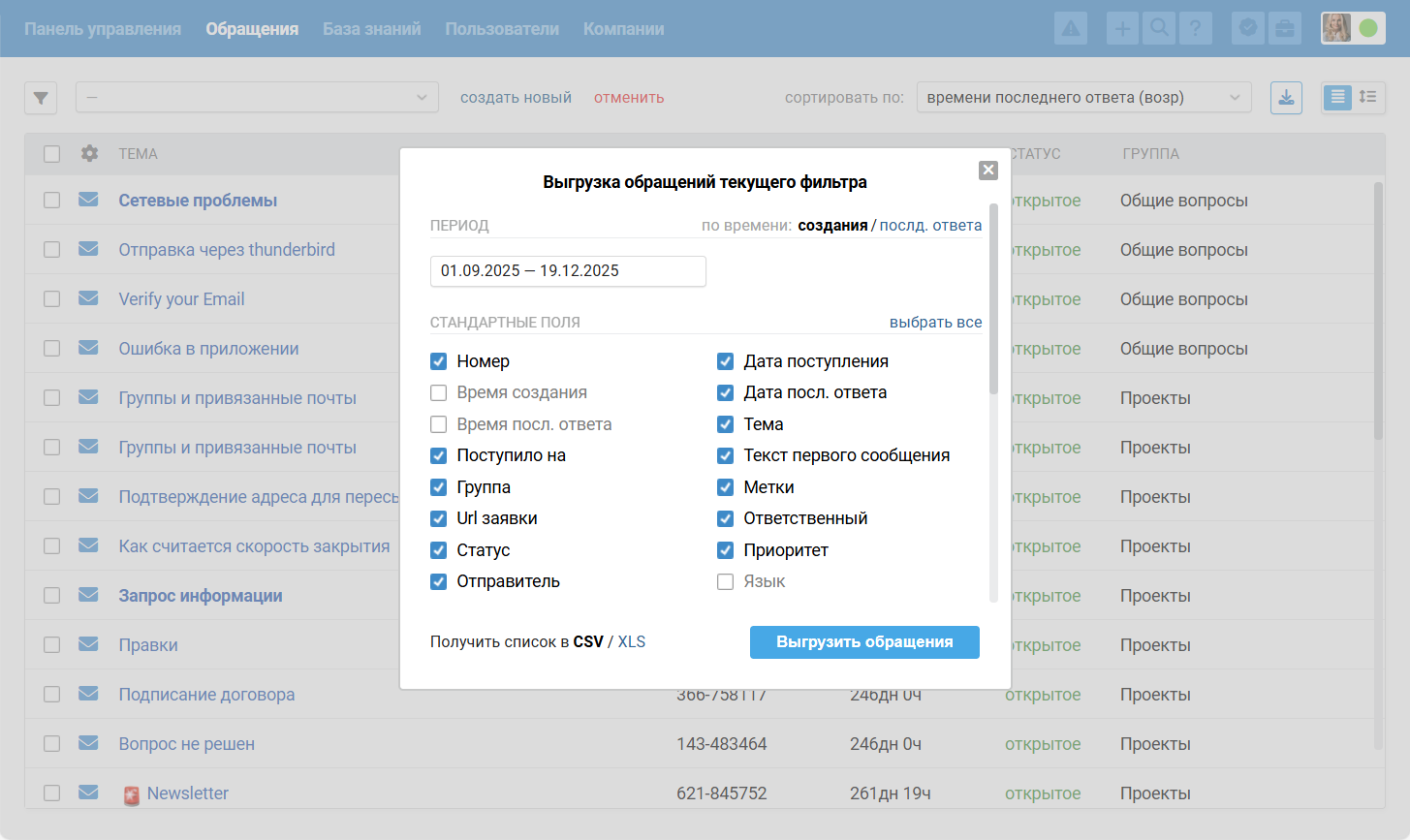The width and height of the screenshot is (1410, 840).
Task: Open the search magnifier icon
Action: (1158, 28)
